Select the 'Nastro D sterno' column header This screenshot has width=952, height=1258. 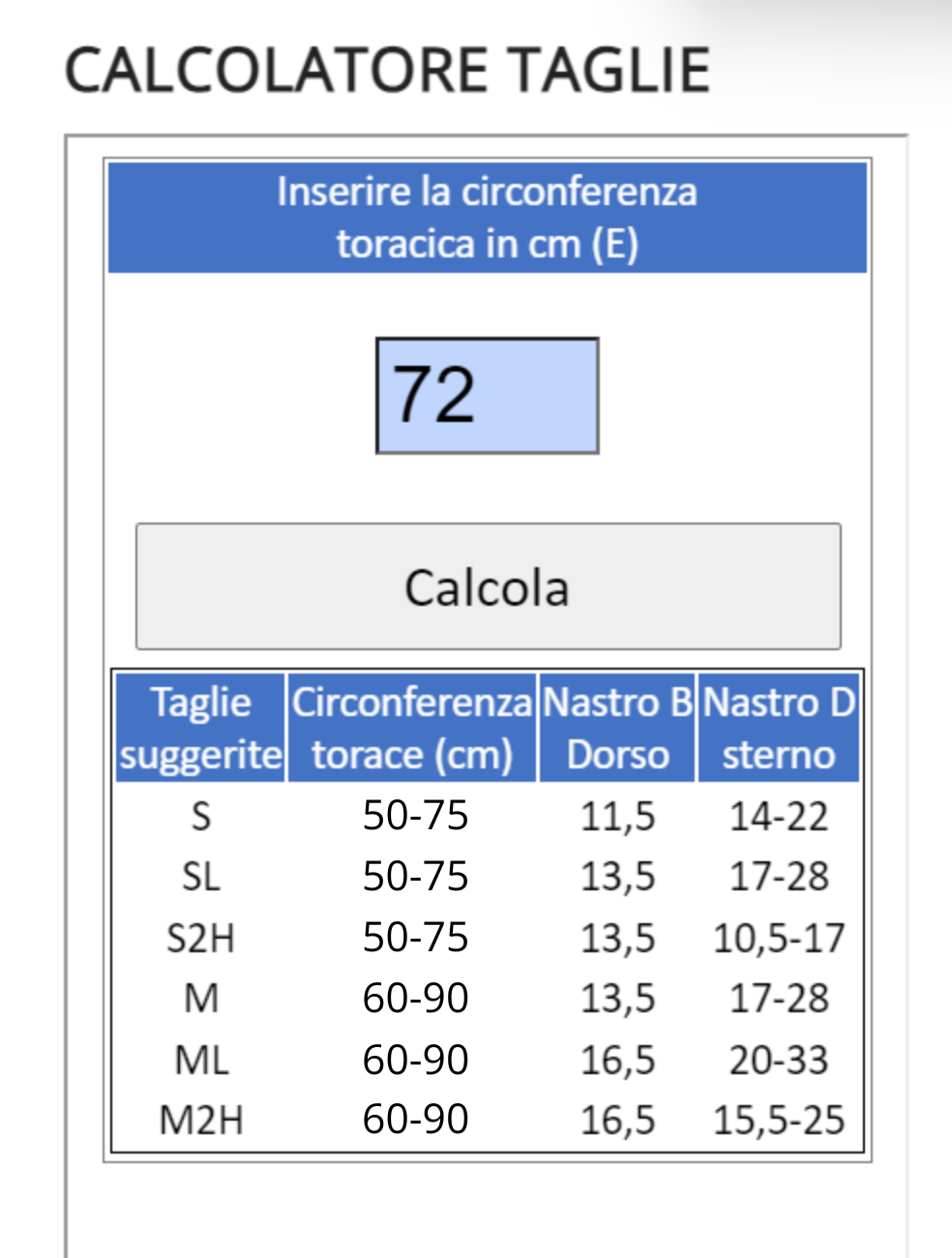click(x=779, y=728)
